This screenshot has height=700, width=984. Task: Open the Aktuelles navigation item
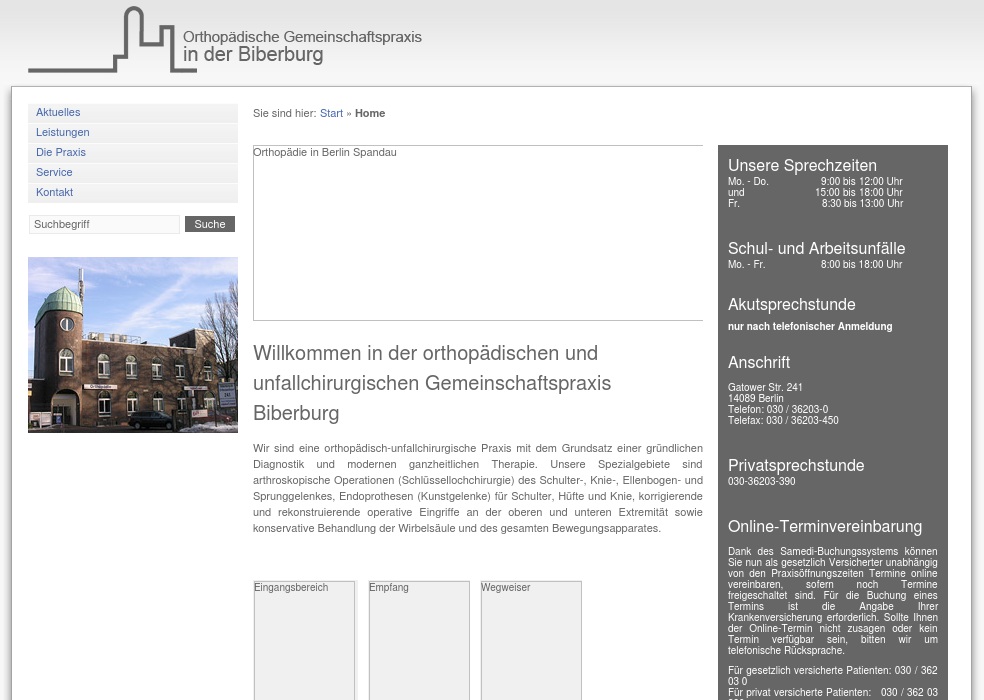coord(58,112)
